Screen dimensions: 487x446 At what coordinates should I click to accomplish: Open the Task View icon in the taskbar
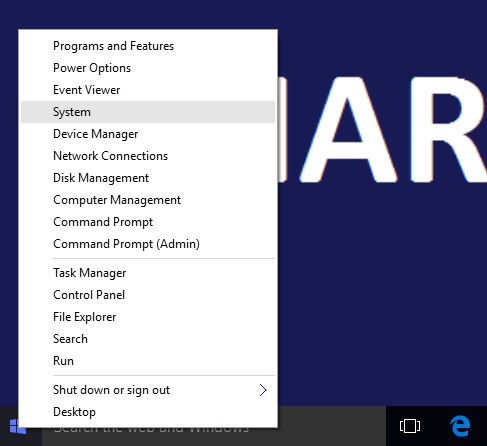[410, 426]
